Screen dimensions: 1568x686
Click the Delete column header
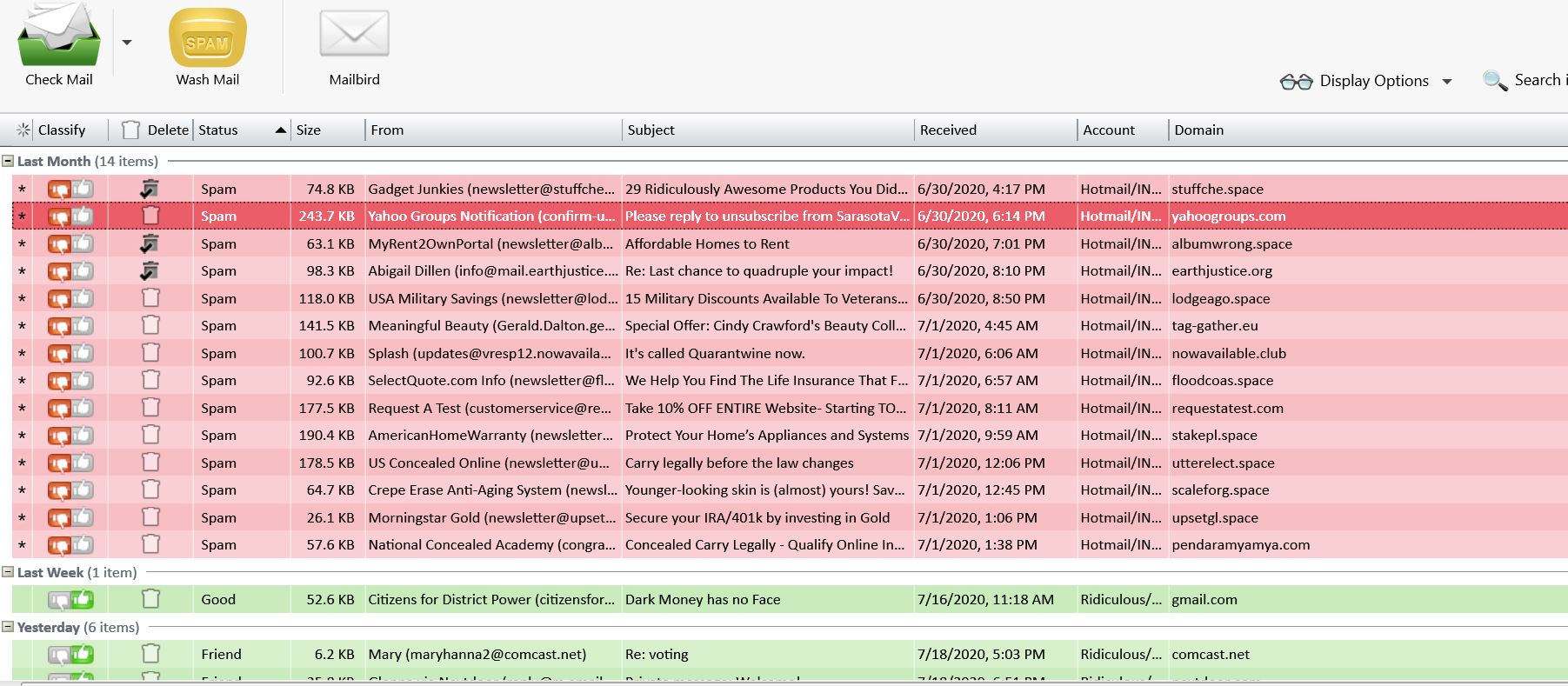(x=156, y=130)
